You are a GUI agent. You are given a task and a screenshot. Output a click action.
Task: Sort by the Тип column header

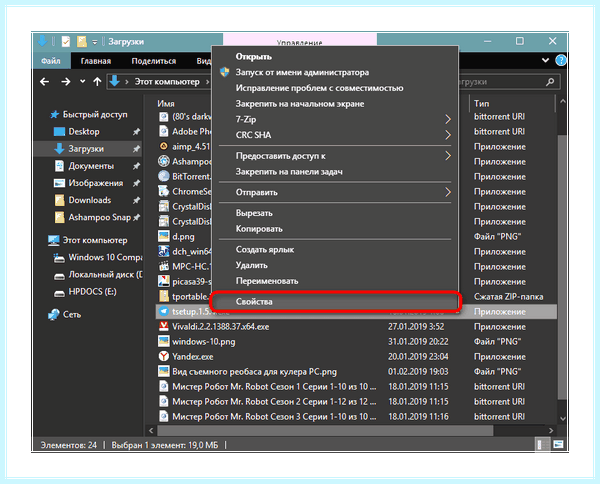click(x=481, y=104)
